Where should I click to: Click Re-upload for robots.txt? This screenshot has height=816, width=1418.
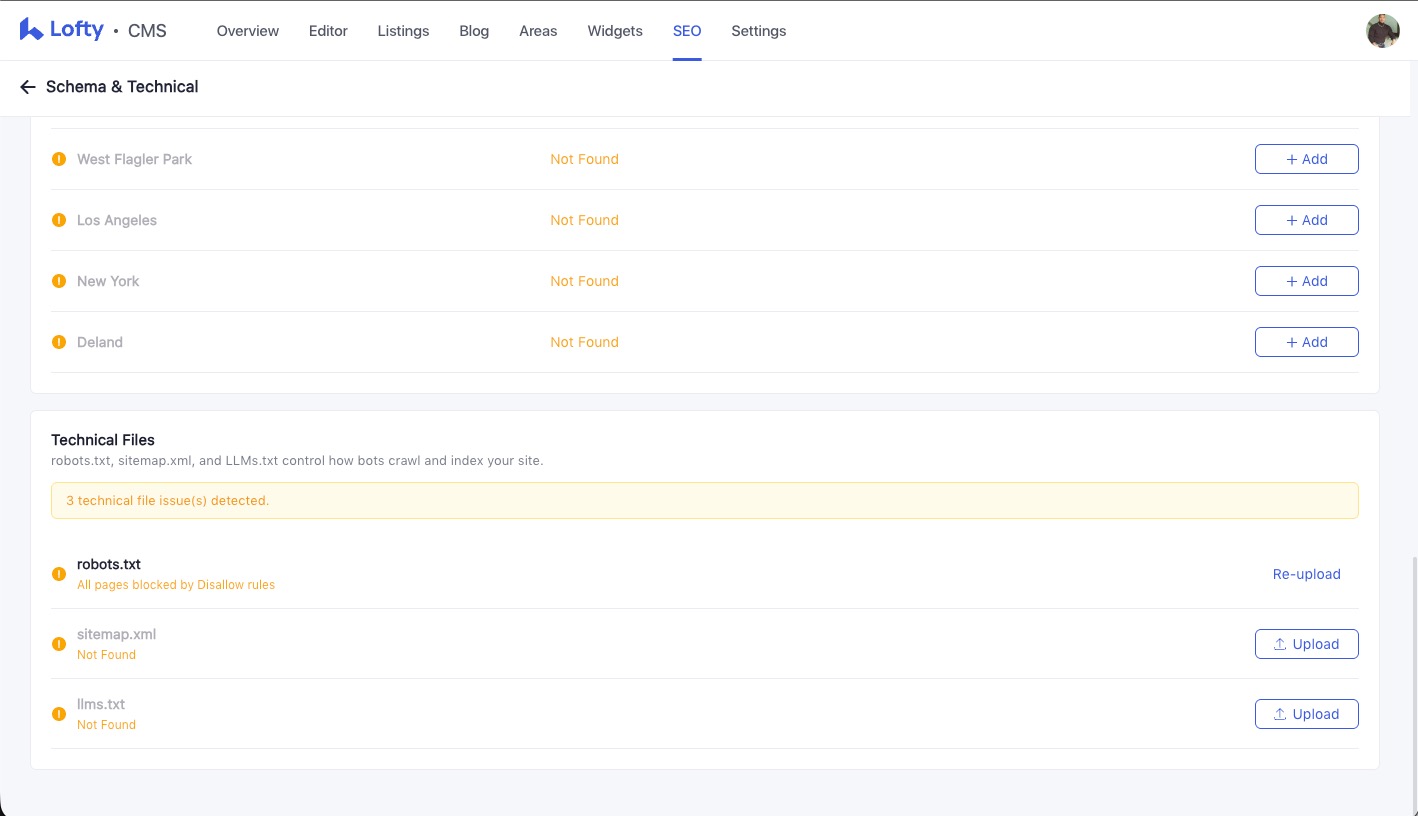[x=1306, y=574]
